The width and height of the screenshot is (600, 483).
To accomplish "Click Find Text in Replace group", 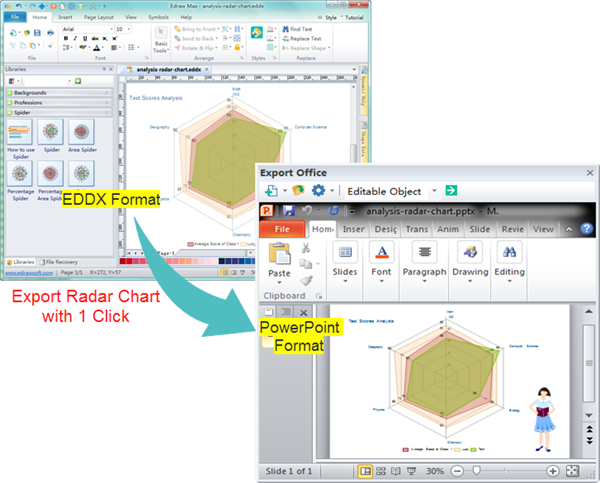I will tap(297, 29).
